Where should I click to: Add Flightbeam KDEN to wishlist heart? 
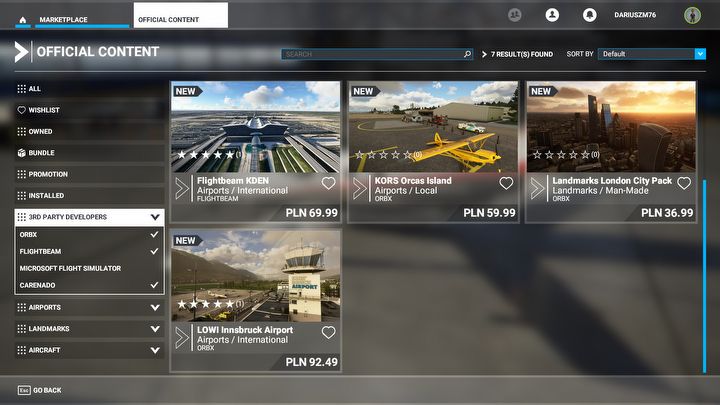[328, 183]
